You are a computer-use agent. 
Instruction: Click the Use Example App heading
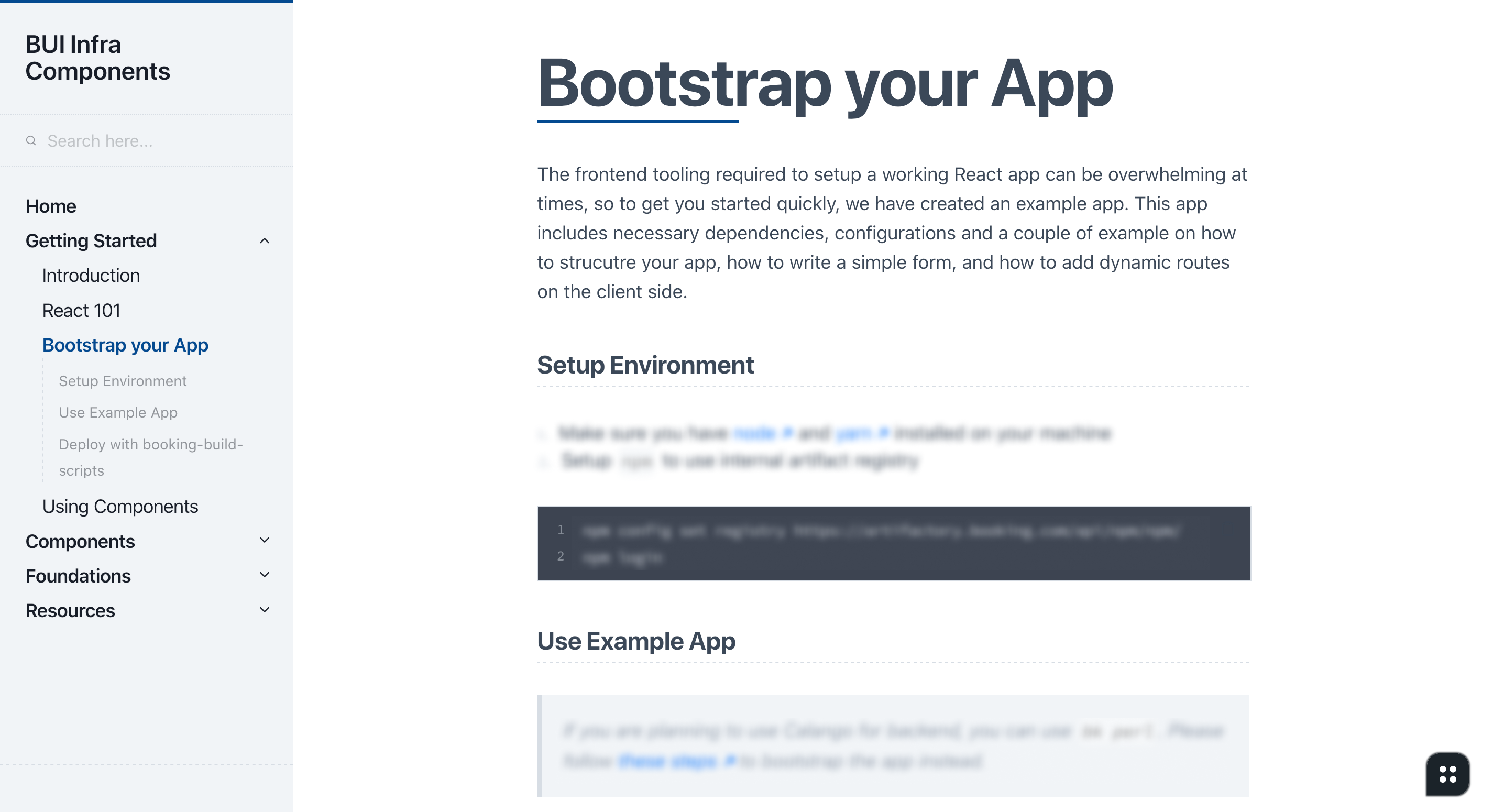pyautogui.click(x=636, y=641)
